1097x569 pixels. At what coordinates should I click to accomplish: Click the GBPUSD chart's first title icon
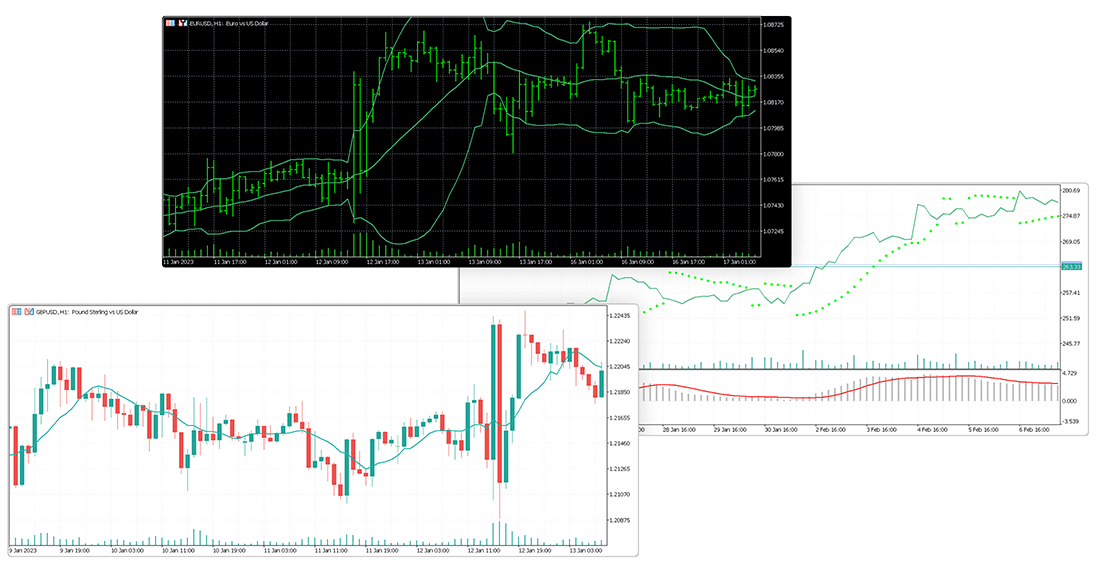pos(17,311)
